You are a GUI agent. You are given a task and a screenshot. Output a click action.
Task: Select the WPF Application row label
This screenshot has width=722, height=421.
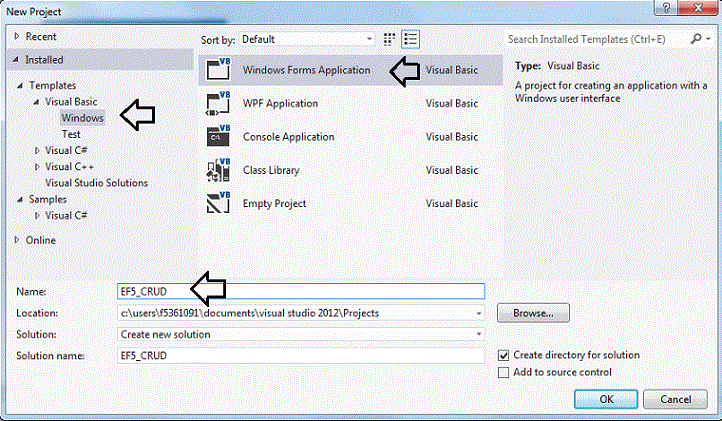click(x=280, y=103)
